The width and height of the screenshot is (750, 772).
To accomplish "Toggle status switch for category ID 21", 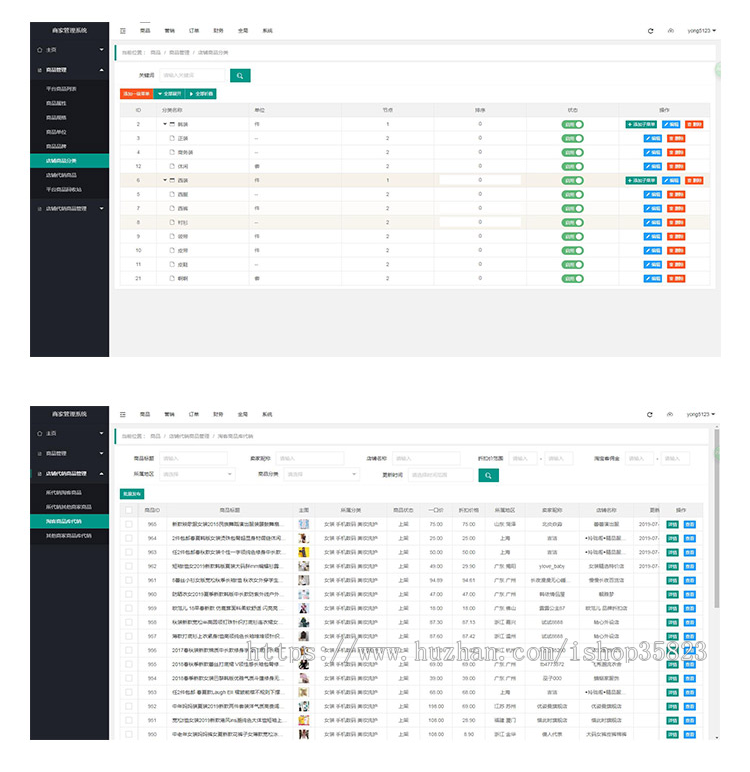I will click(572, 279).
